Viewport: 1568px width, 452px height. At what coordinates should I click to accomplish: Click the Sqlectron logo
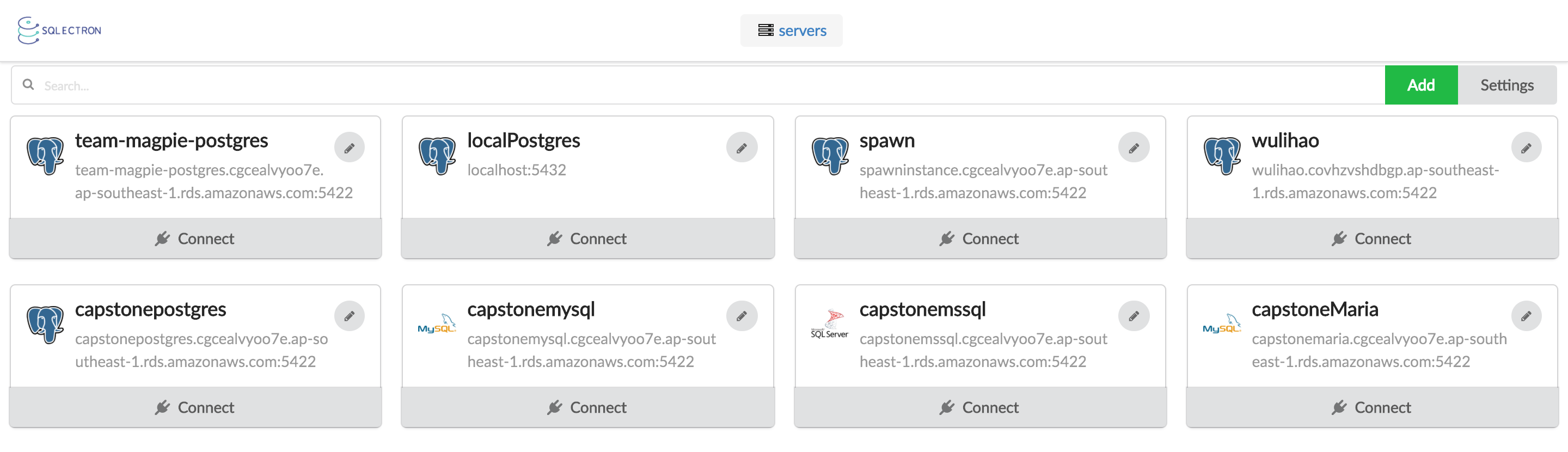pos(60,30)
